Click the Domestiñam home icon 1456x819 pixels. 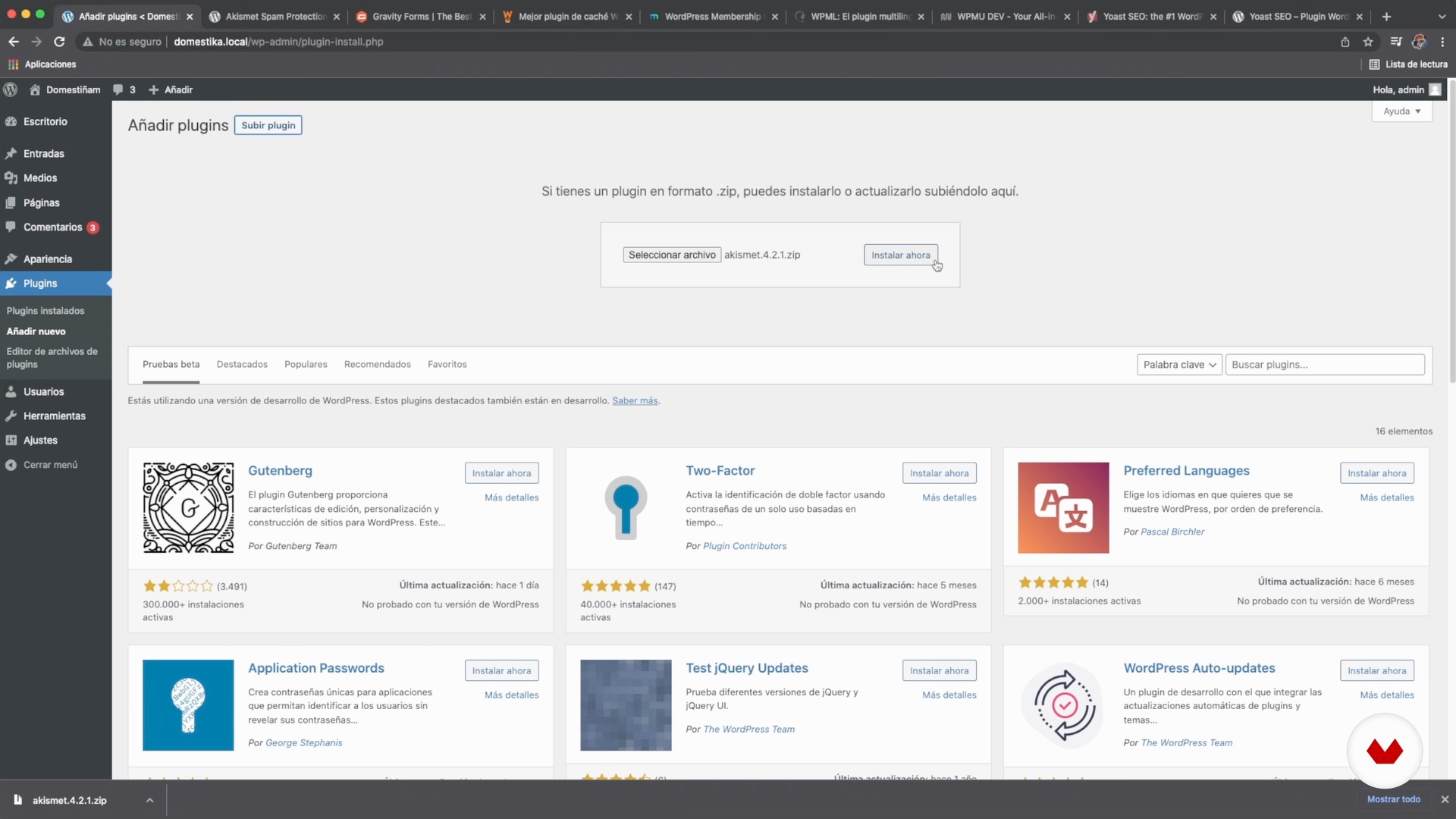35,89
